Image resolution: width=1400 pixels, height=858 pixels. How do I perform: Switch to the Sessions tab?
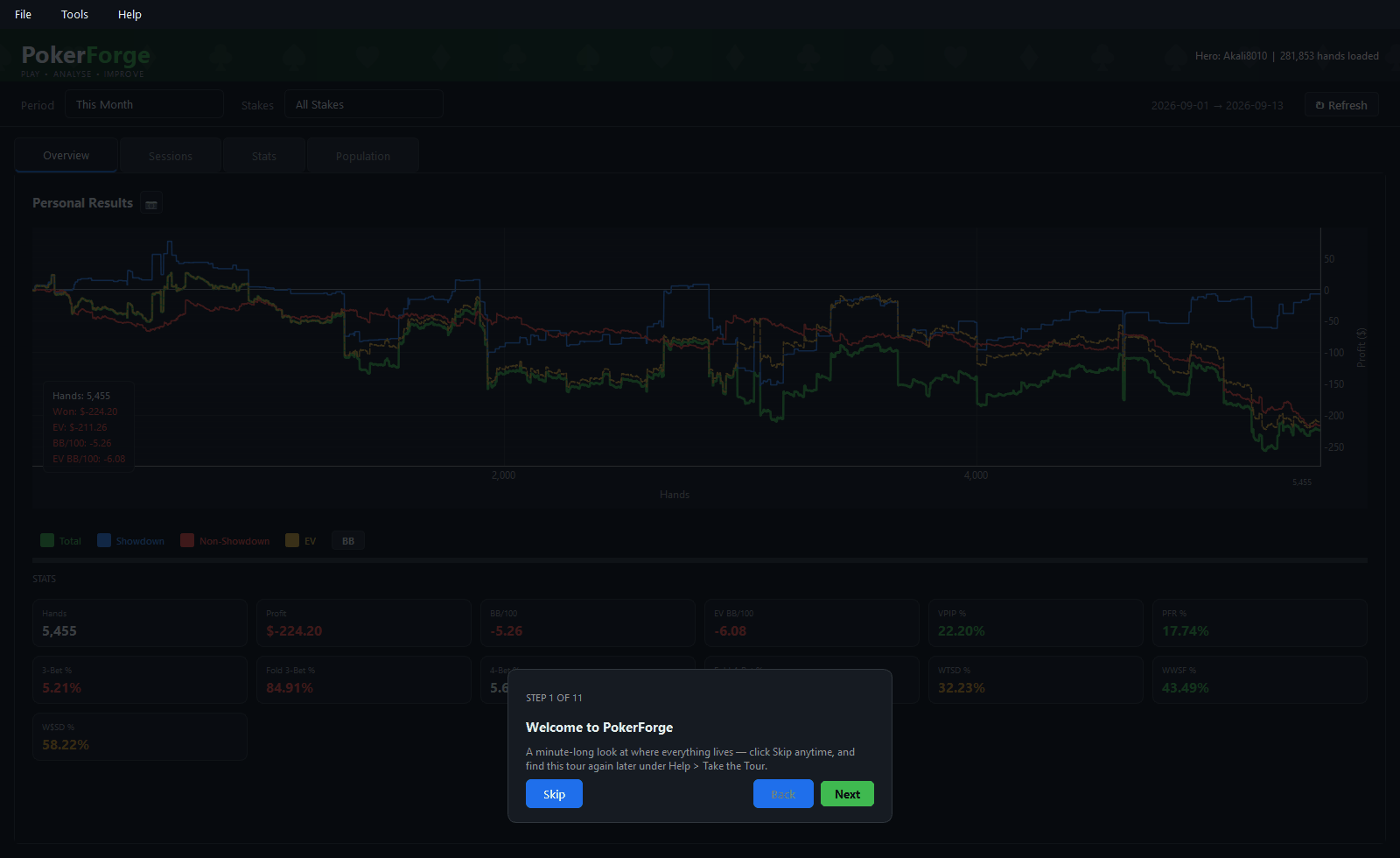tap(170, 156)
